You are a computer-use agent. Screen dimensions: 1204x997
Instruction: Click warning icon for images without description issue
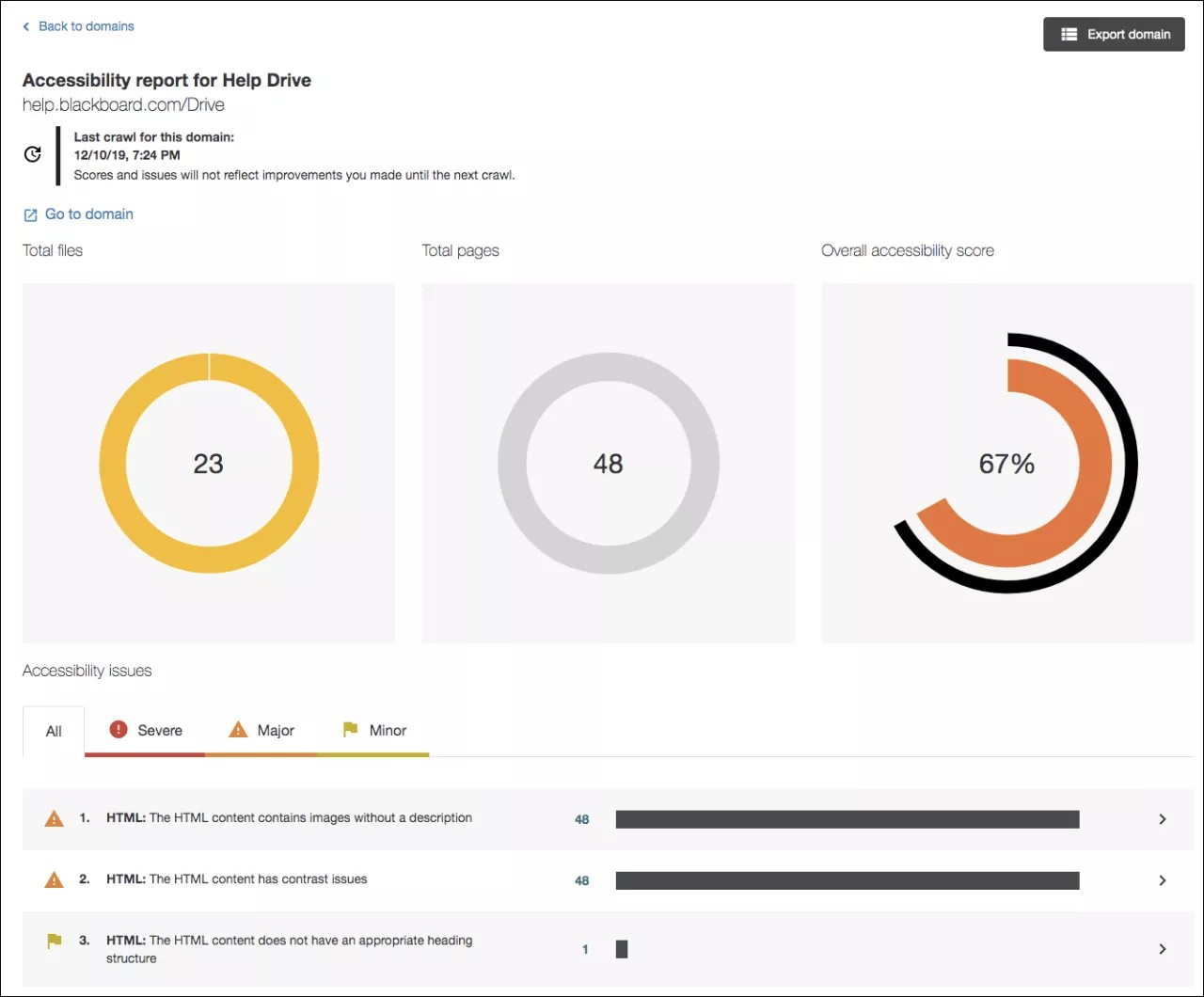55,818
